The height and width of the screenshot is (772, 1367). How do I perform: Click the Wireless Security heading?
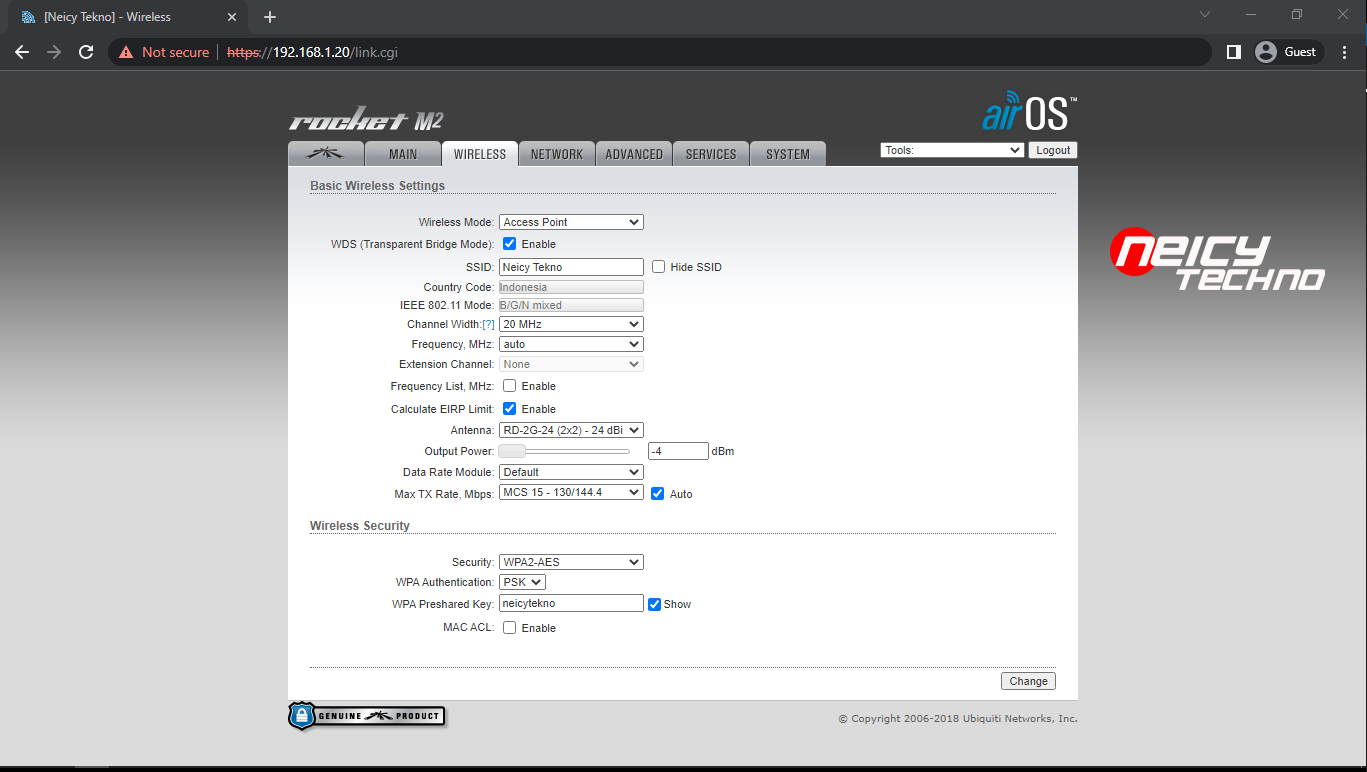coord(360,526)
